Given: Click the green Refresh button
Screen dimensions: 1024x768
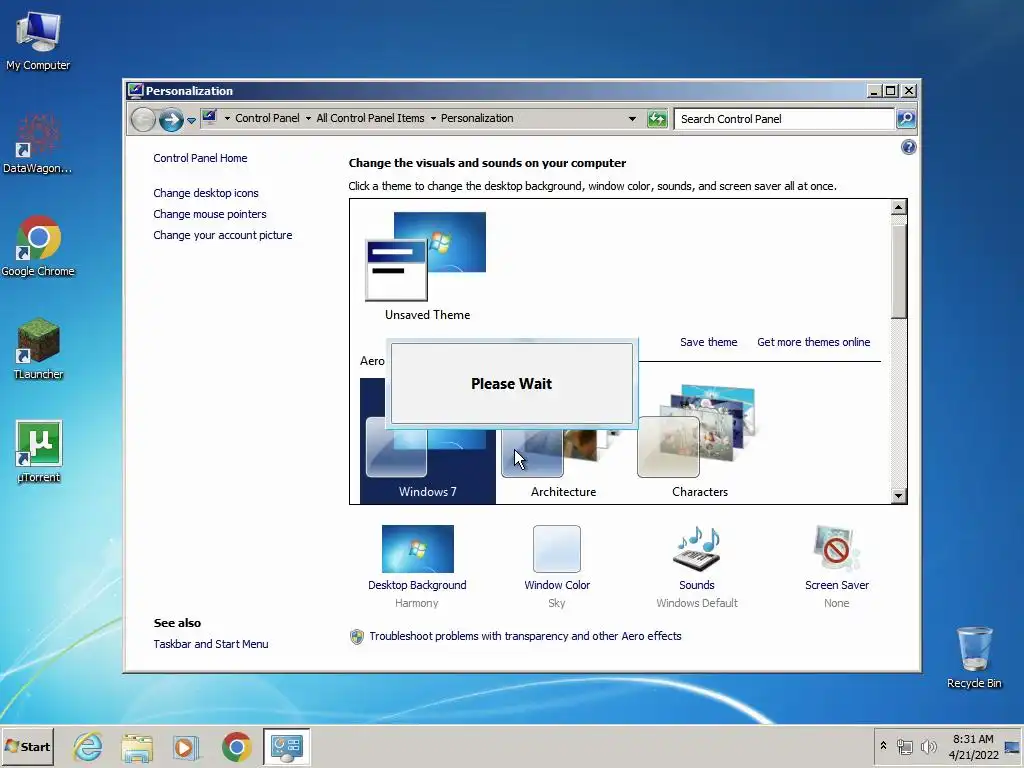Looking at the screenshot, I should coord(657,119).
